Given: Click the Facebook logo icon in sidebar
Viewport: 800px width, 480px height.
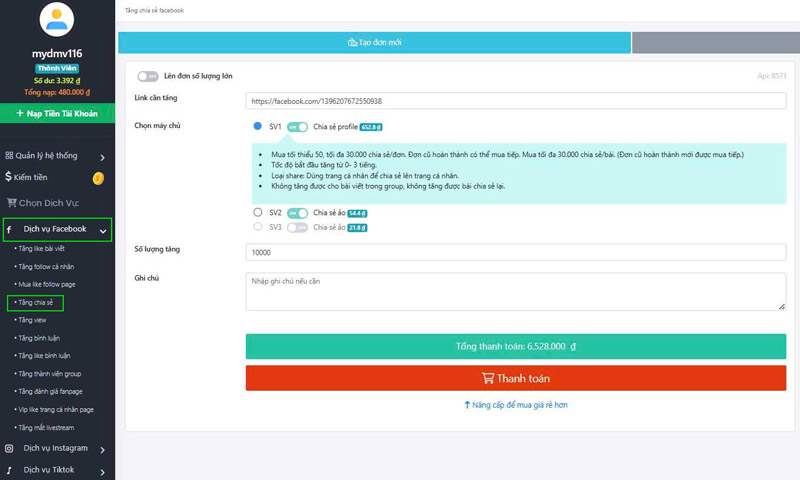Looking at the screenshot, I should pyautogui.click(x=9, y=229).
